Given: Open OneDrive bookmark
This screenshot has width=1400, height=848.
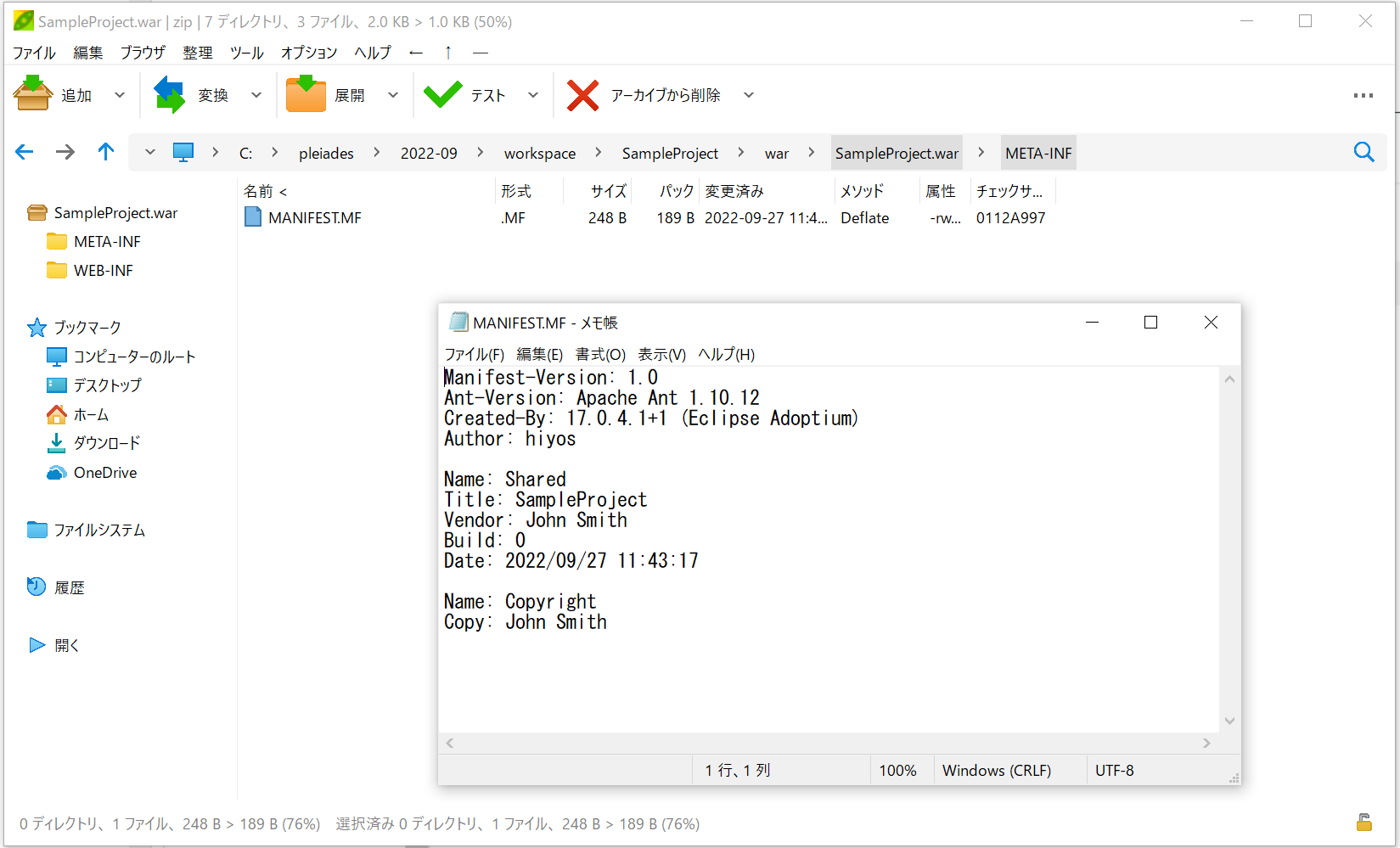Looking at the screenshot, I should (104, 473).
